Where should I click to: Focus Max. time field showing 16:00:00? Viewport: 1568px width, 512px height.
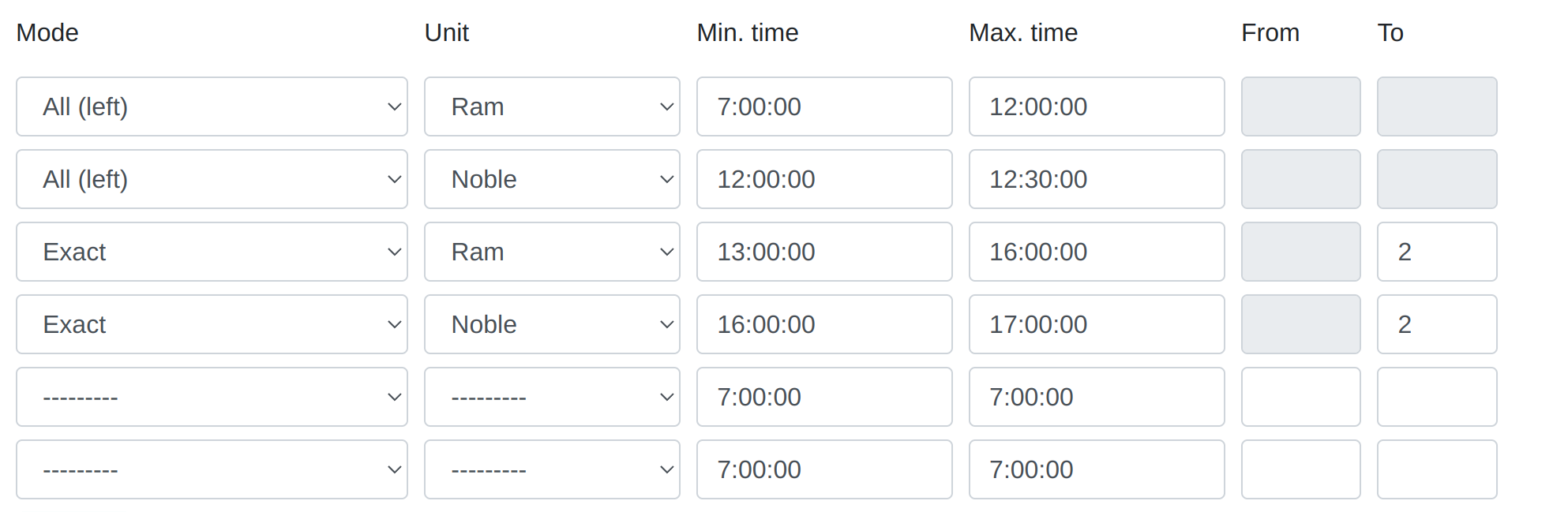tap(1097, 252)
